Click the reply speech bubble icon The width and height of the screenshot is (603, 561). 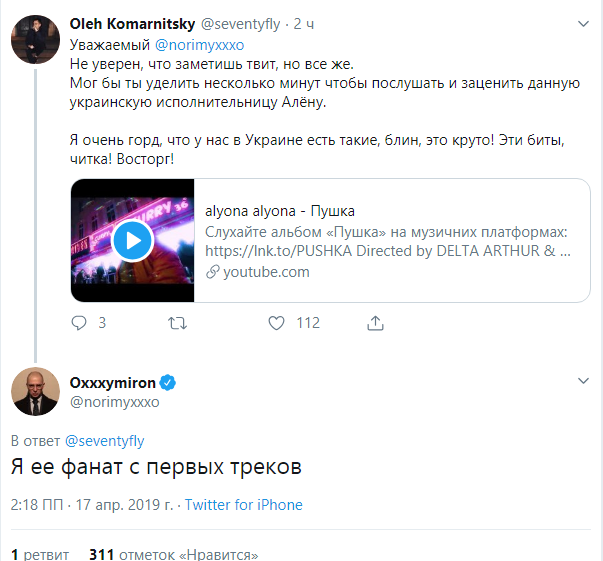coord(81,323)
